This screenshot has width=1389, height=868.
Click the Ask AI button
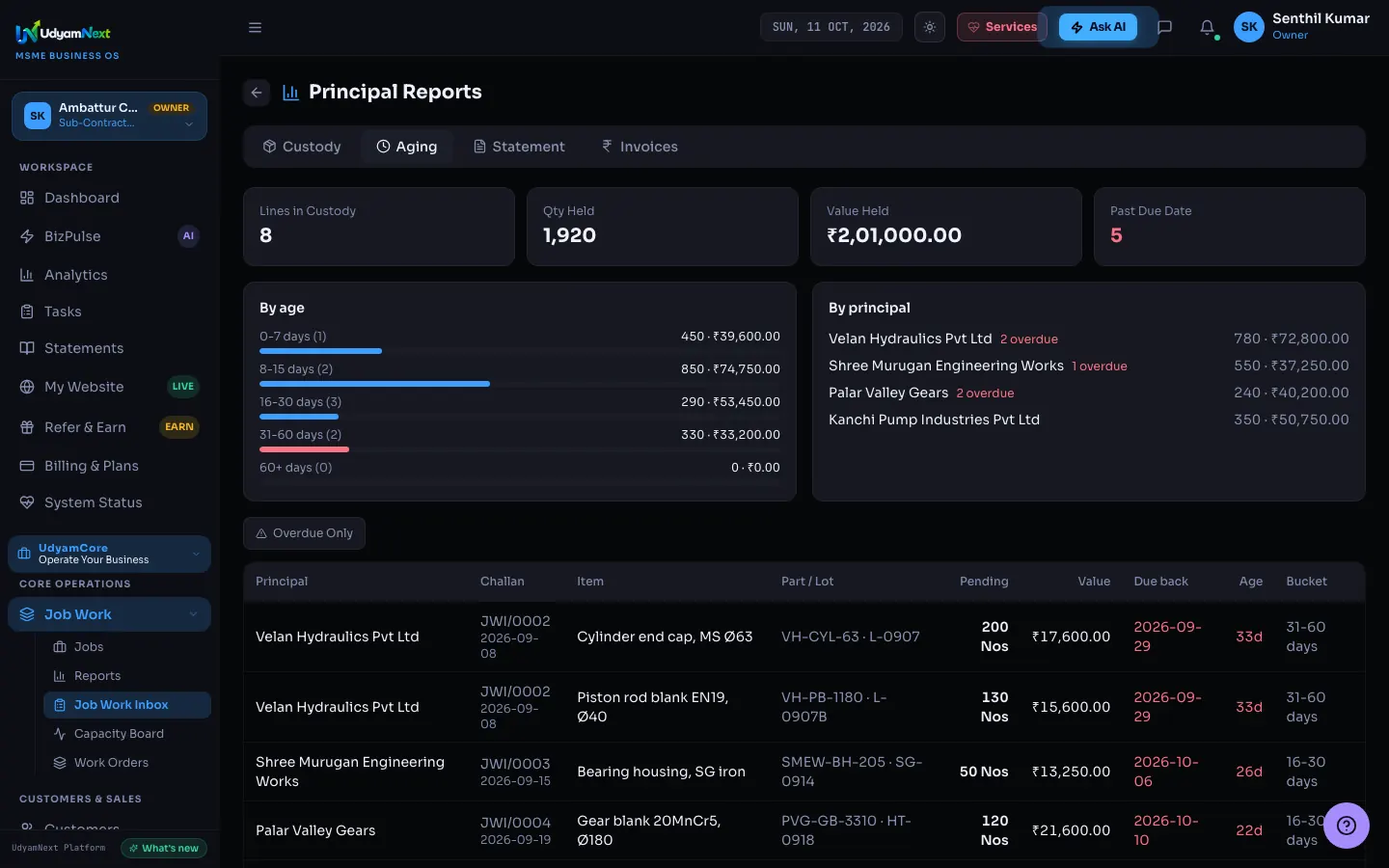tap(1098, 27)
